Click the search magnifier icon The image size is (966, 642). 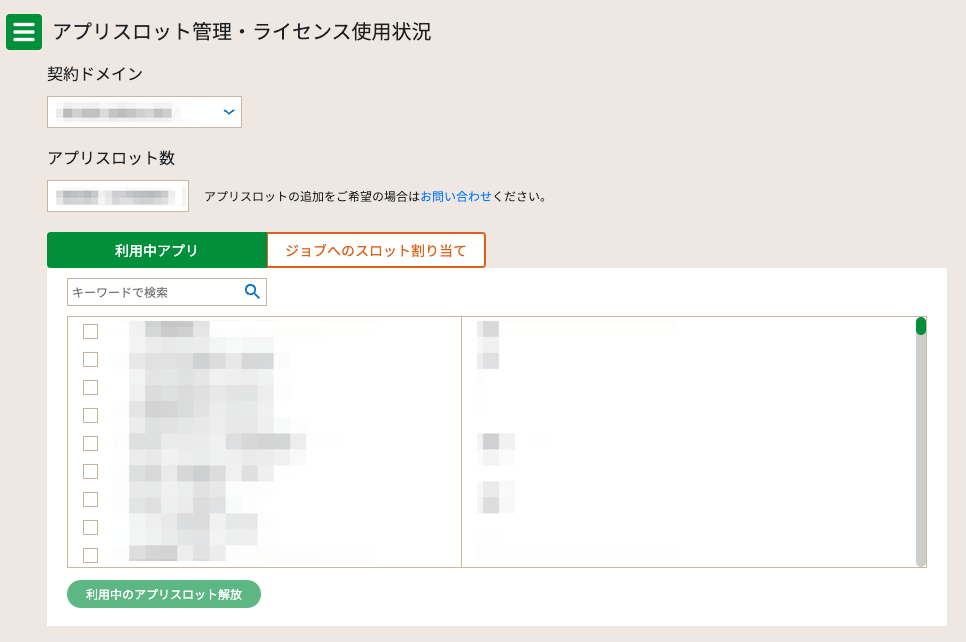(252, 291)
